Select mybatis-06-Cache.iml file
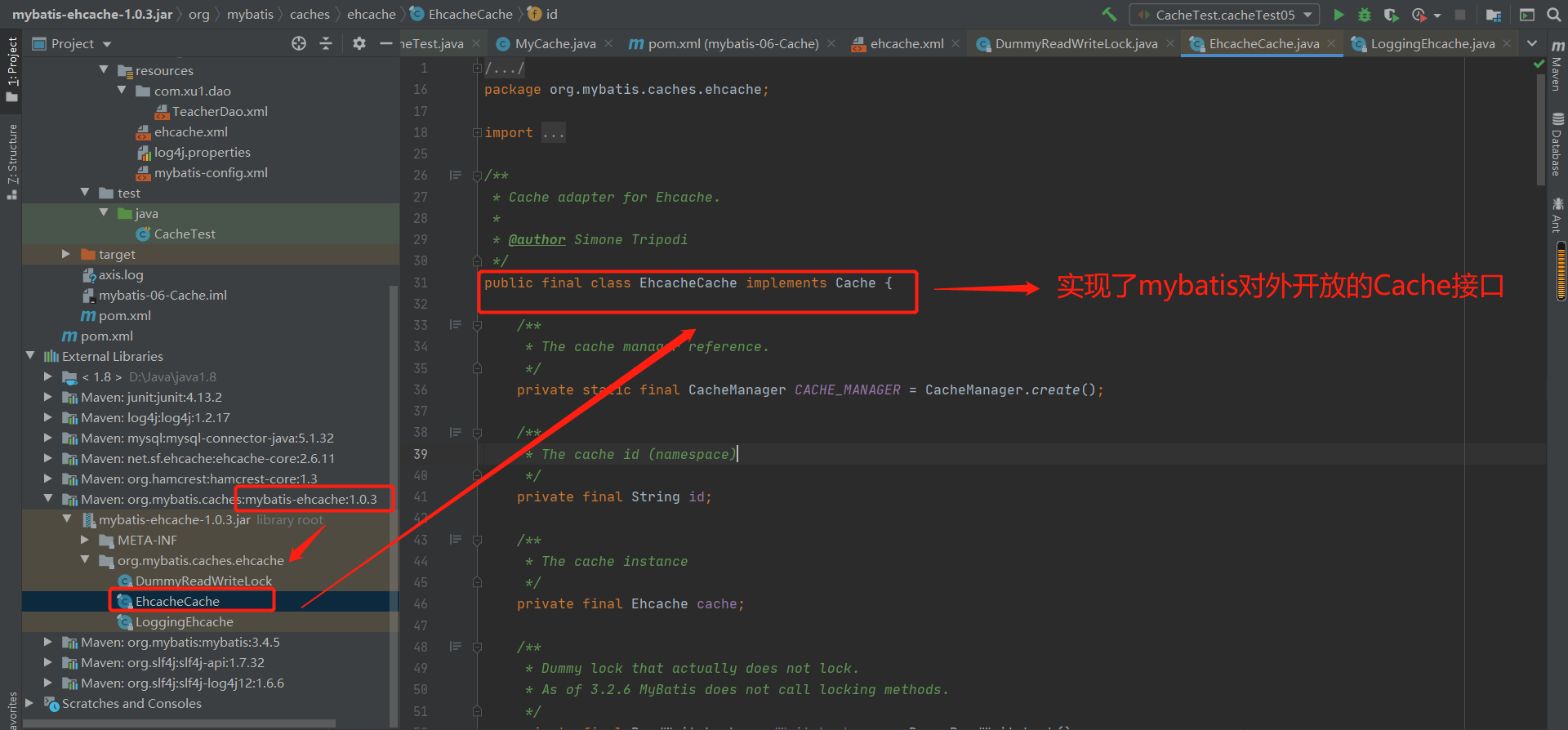 click(x=154, y=295)
